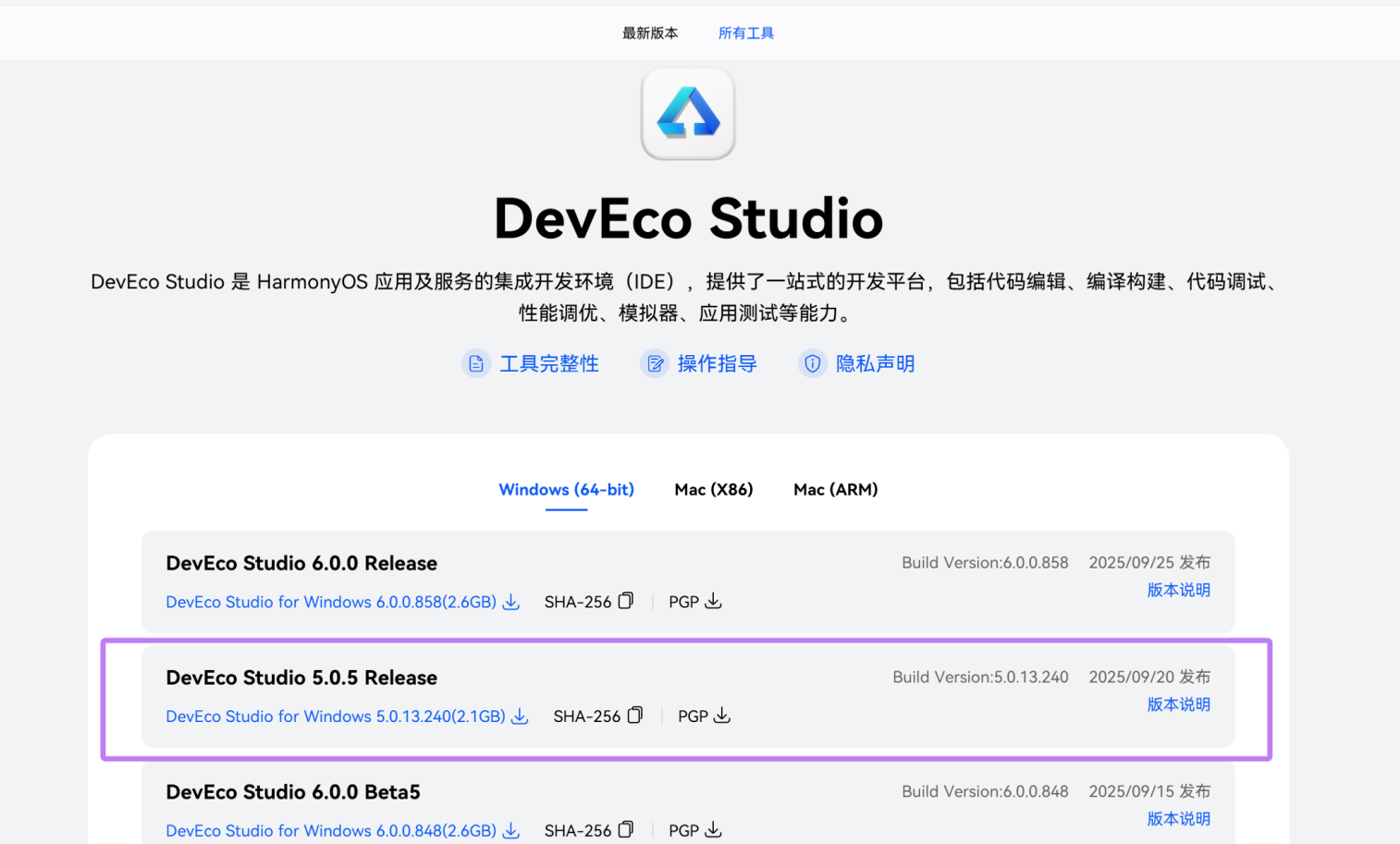The width and height of the screenshot is (1400, 844).
Task: Click the 2025/09/20 发布 date
Action: tap(1149, 677)
